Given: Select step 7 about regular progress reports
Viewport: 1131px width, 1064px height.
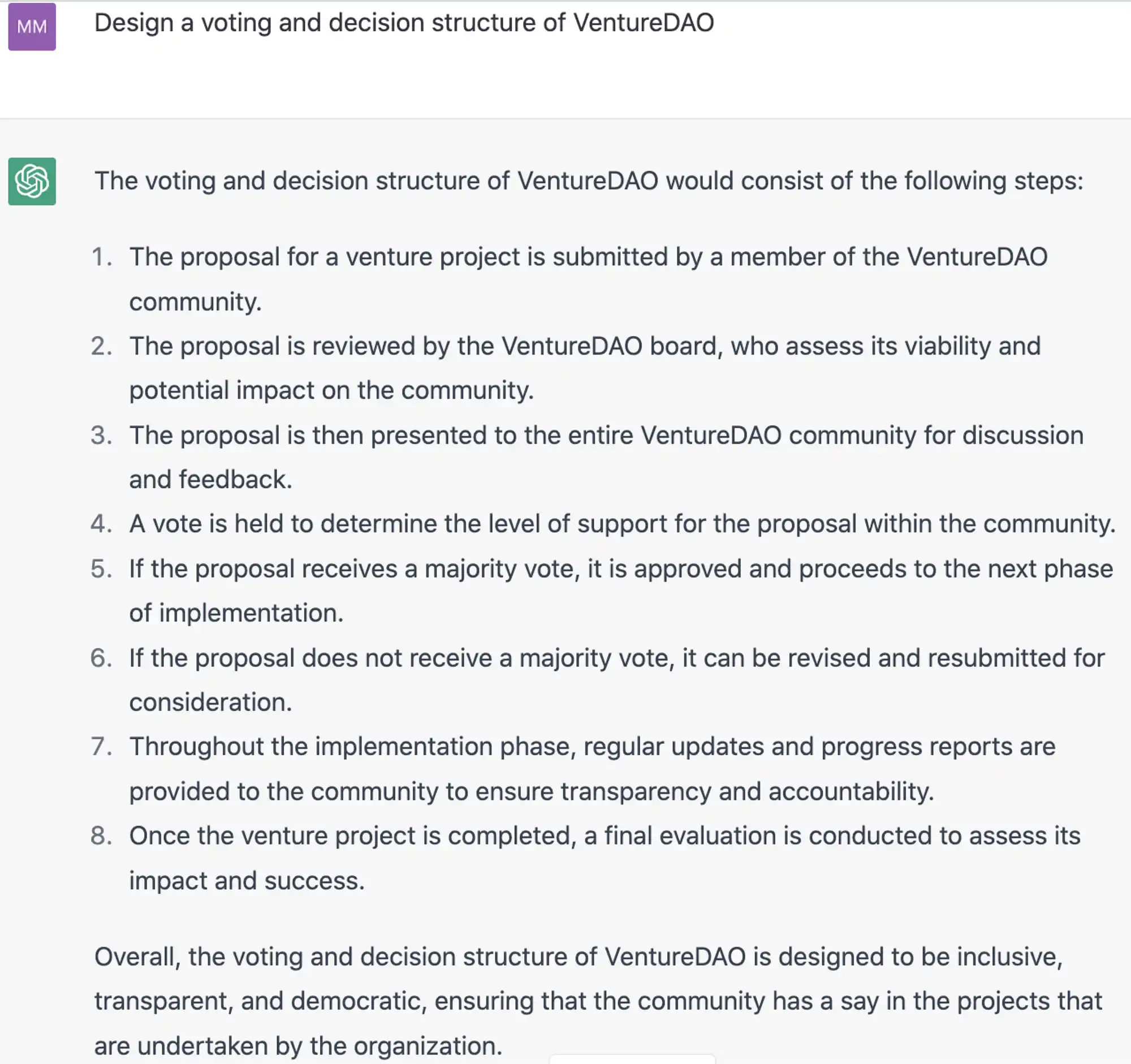Looking at the screenshot, I should (592, 769).
